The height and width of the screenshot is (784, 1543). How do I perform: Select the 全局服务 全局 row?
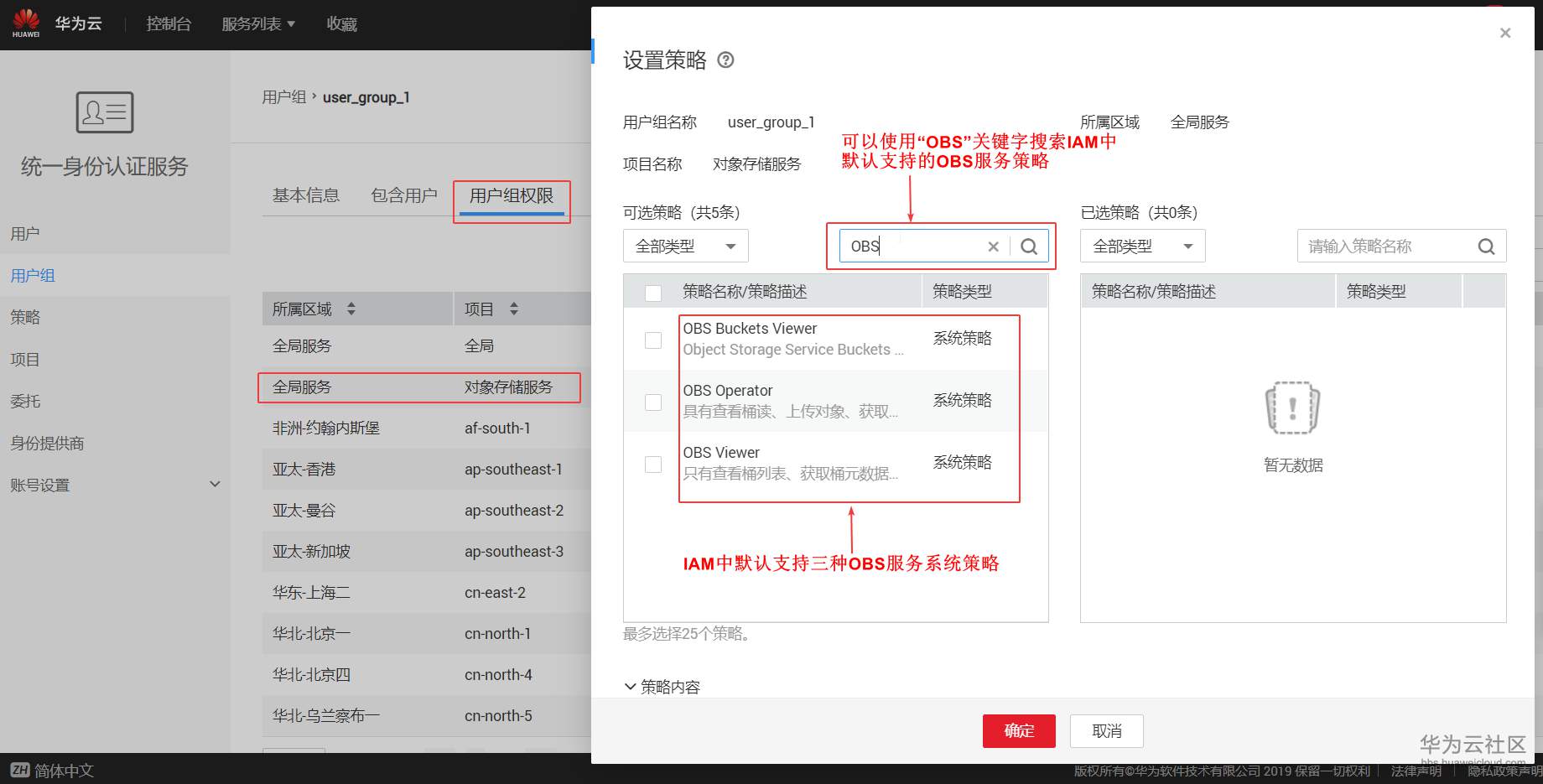tap(427, 345)
